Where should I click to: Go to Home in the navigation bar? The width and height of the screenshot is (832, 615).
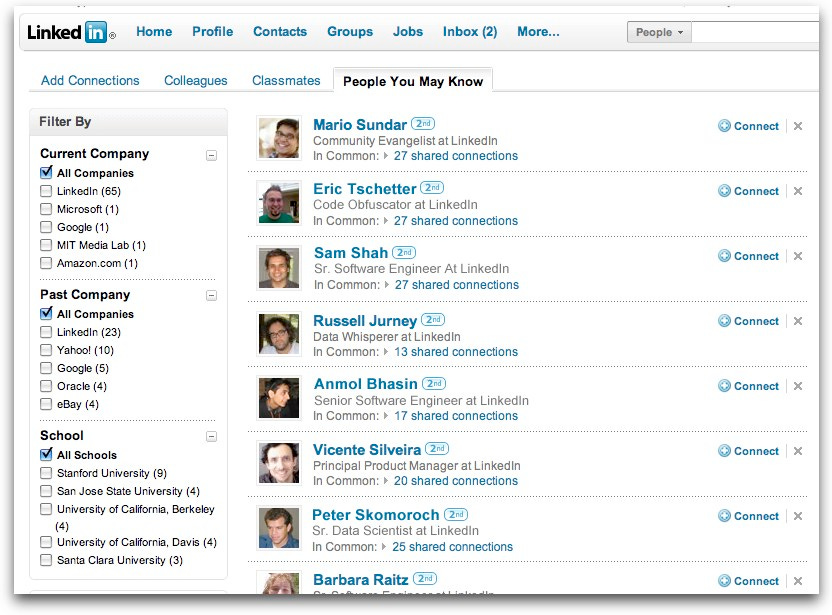point(154,32)
